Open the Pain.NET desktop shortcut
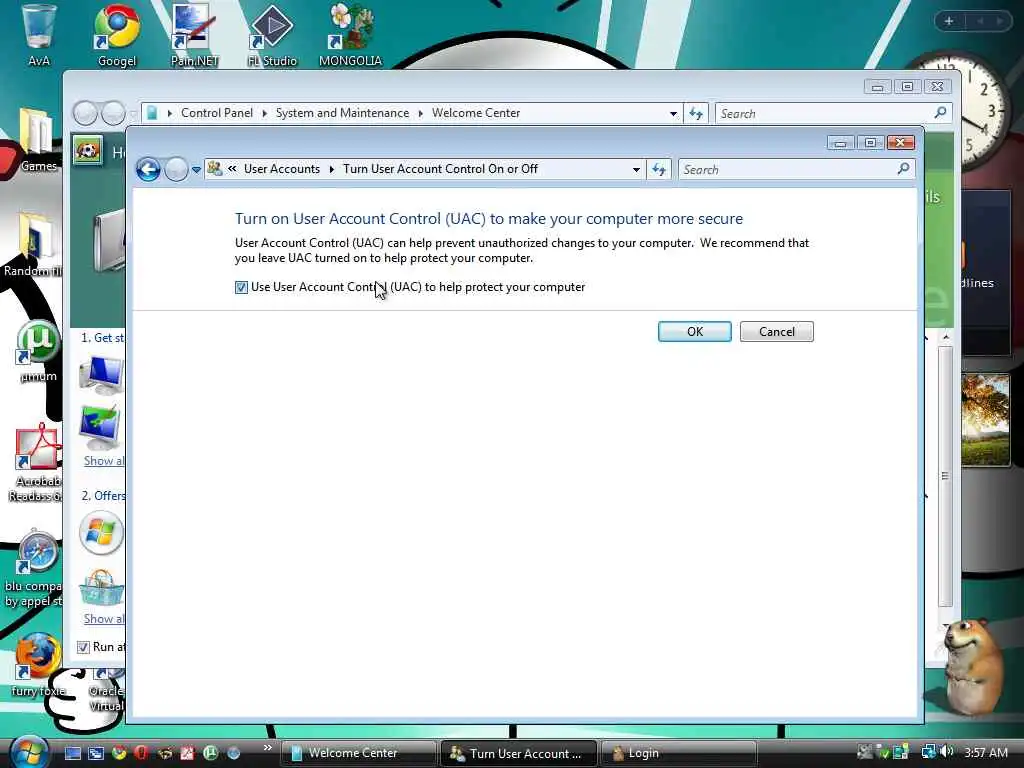The height and width of the screenshot is (768, 1024). point(195,36)
